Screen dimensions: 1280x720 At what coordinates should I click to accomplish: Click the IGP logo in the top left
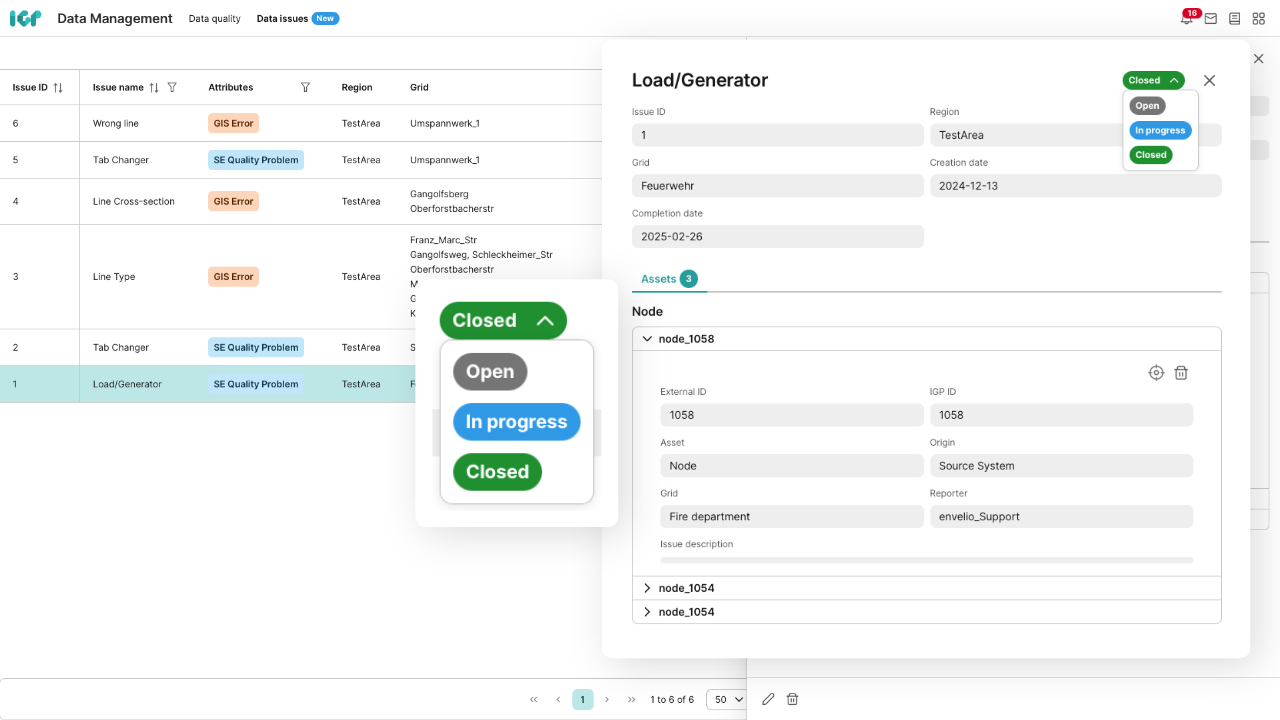[x=25, y=18]
